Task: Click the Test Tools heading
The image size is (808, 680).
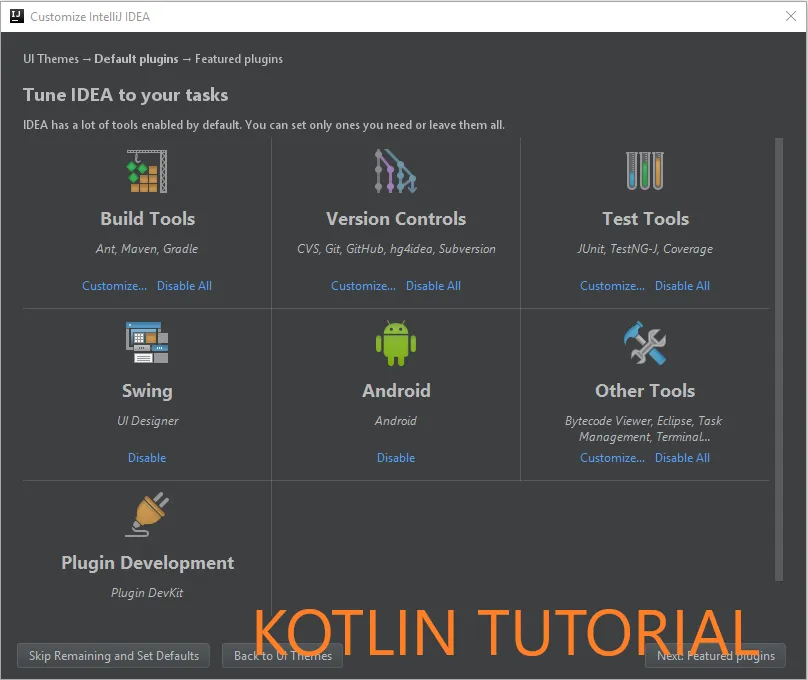Action: coord(645,218)
